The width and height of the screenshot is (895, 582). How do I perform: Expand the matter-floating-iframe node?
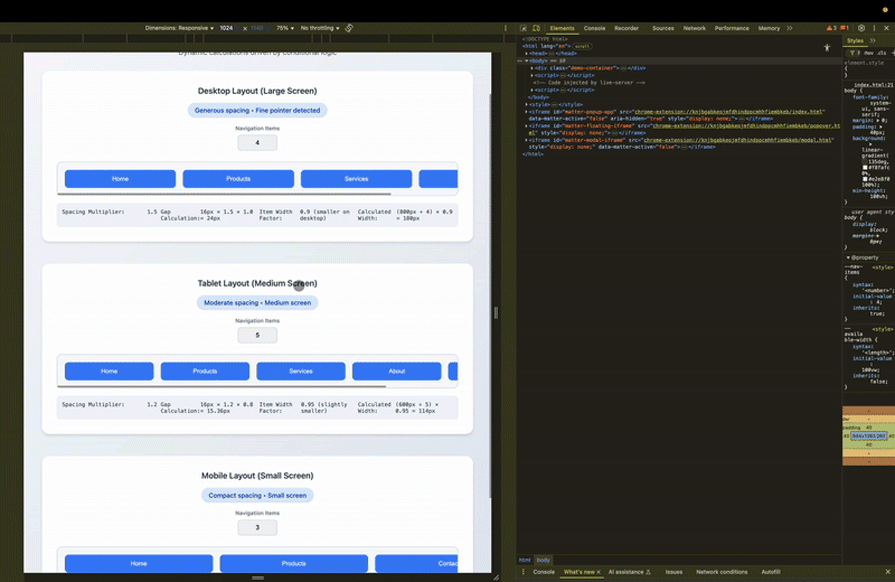527,126
